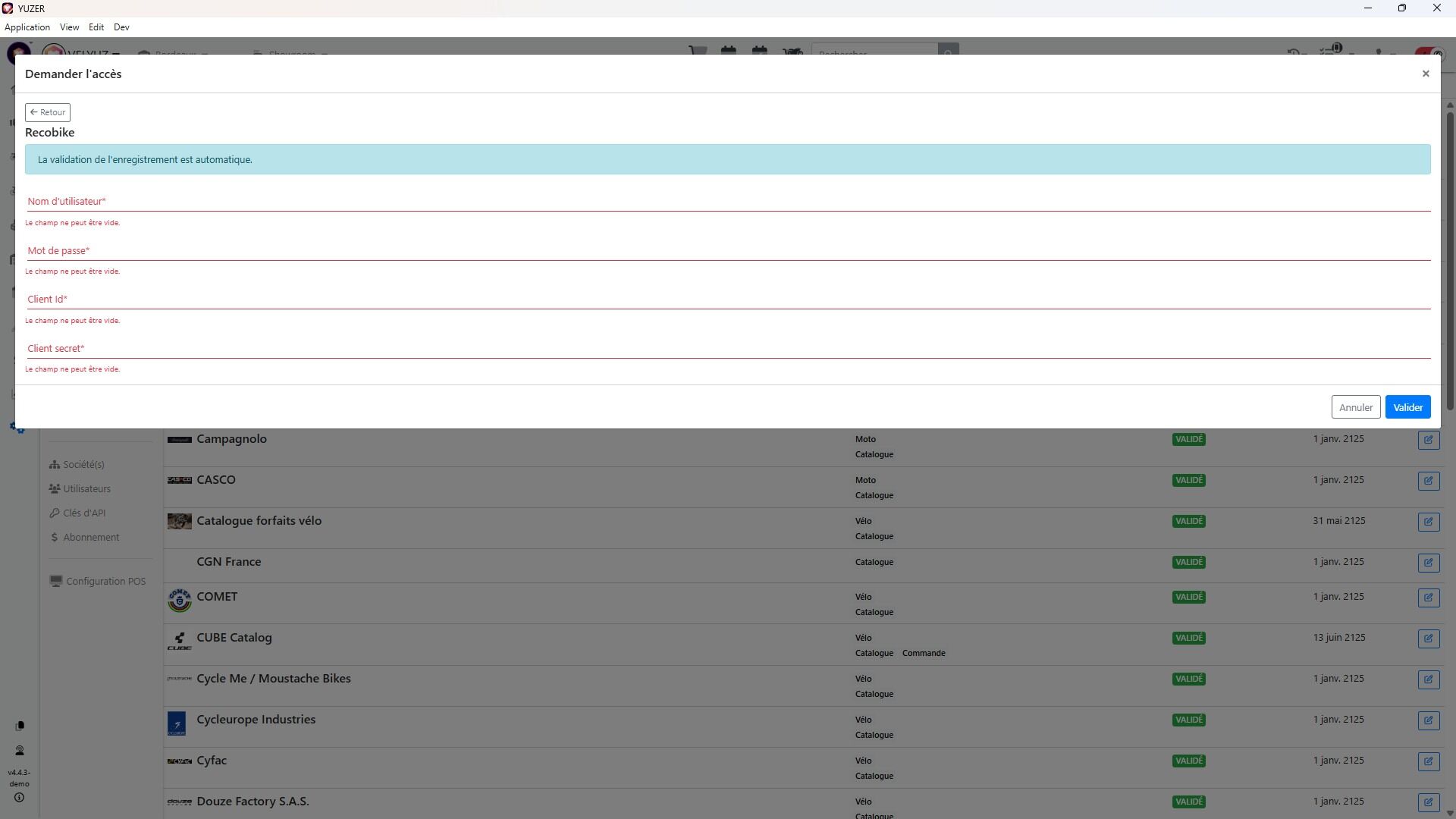Open the Application menu
Screen dimensions: 1456x819
pos(27,27)
